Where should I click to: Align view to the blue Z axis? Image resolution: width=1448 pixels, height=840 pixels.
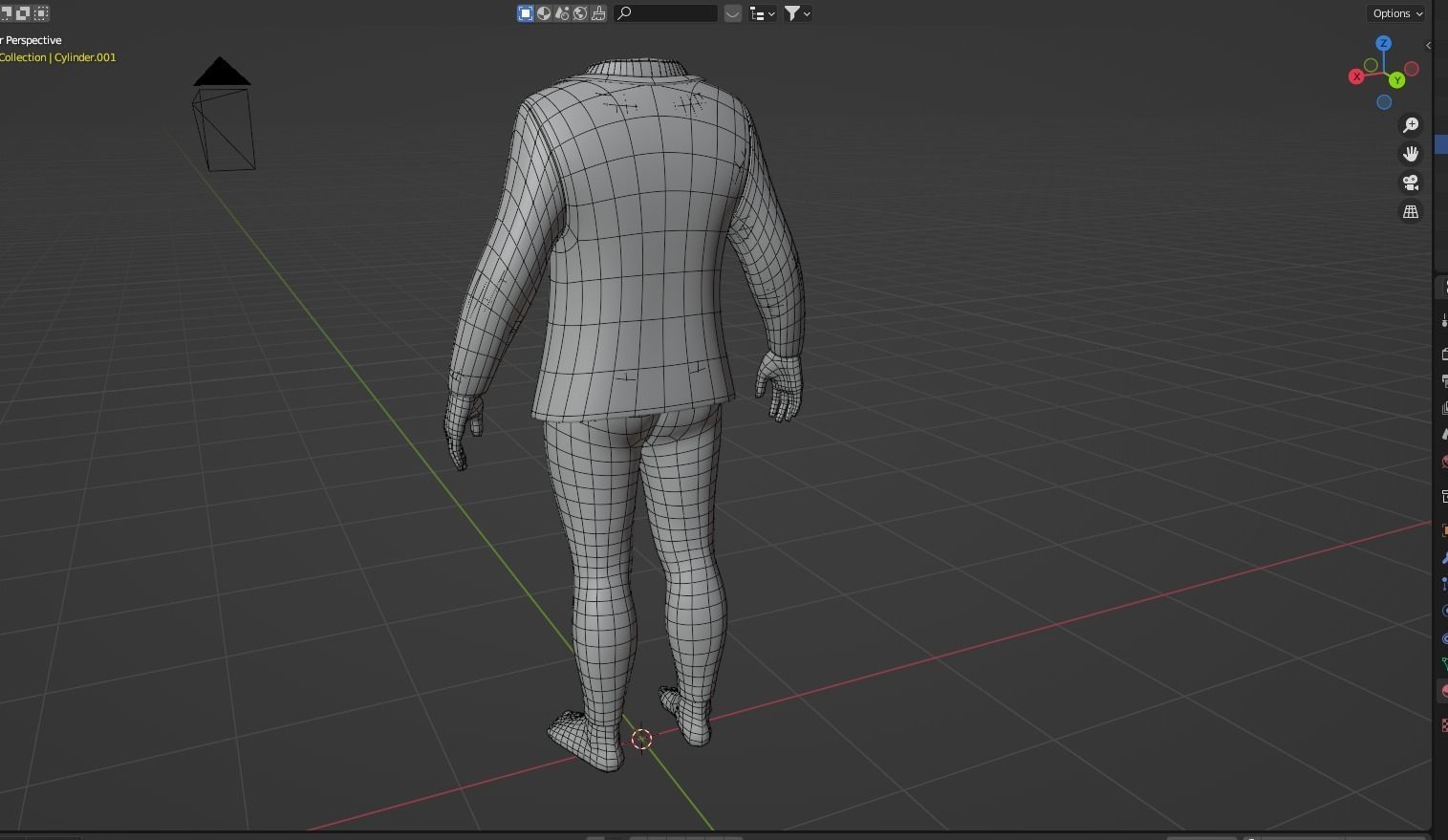tap(1384, 44)
